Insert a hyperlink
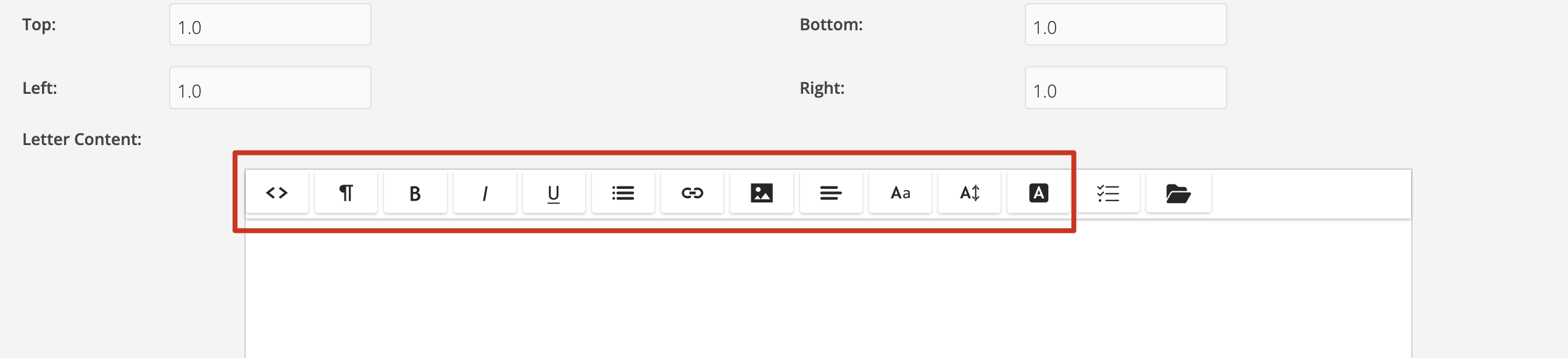The image size is (1568, 358). [x=692, y=193]
